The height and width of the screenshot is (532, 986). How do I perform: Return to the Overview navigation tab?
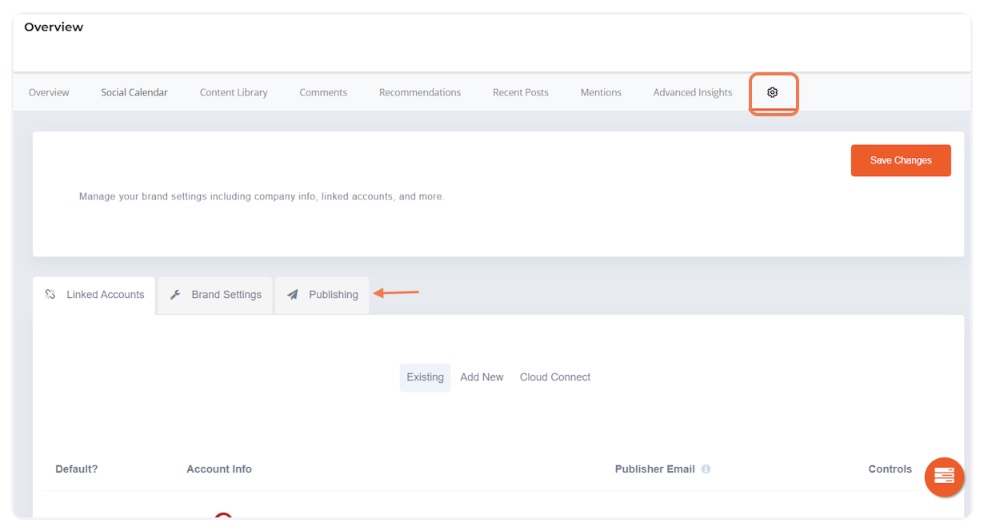(49, 93)
